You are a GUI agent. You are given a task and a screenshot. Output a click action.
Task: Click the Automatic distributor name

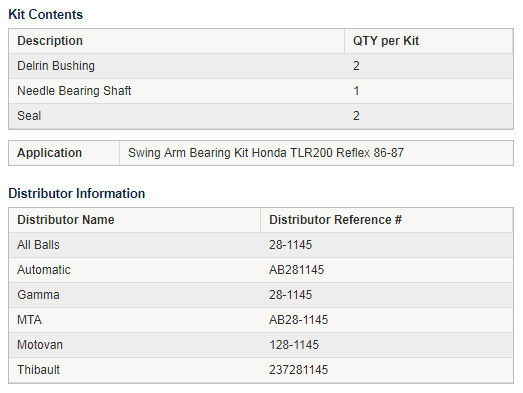(44, 270)
